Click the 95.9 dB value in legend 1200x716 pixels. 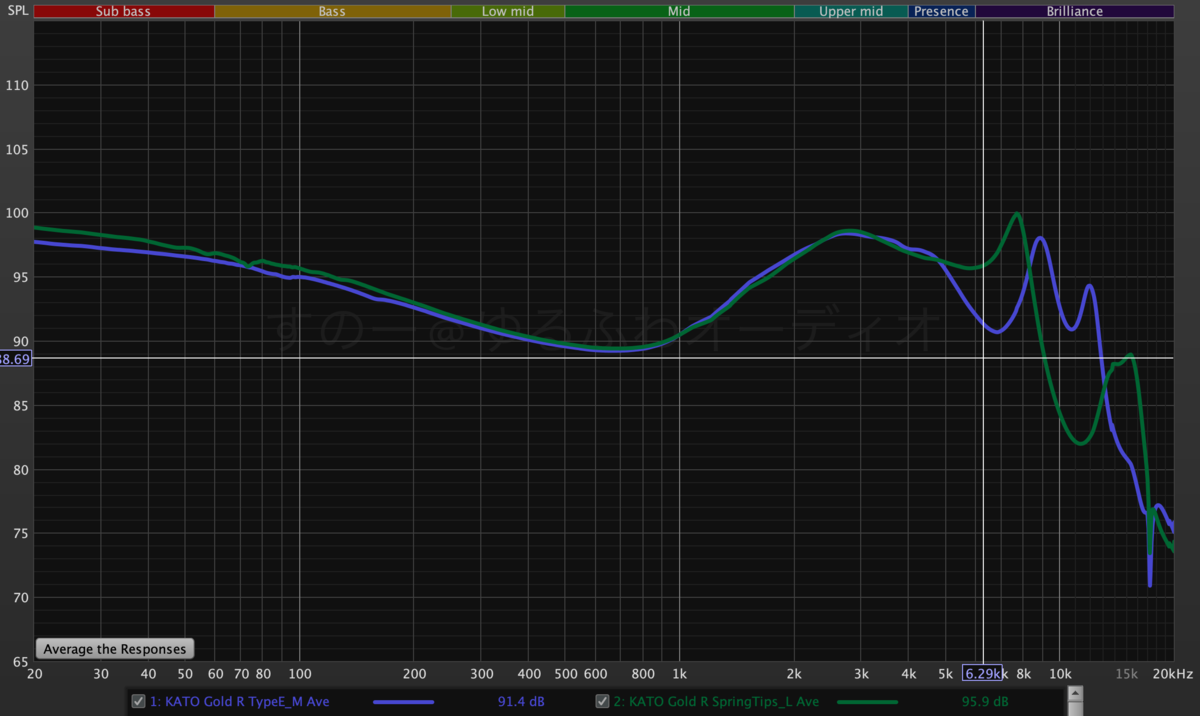click(x=983, y=702)
